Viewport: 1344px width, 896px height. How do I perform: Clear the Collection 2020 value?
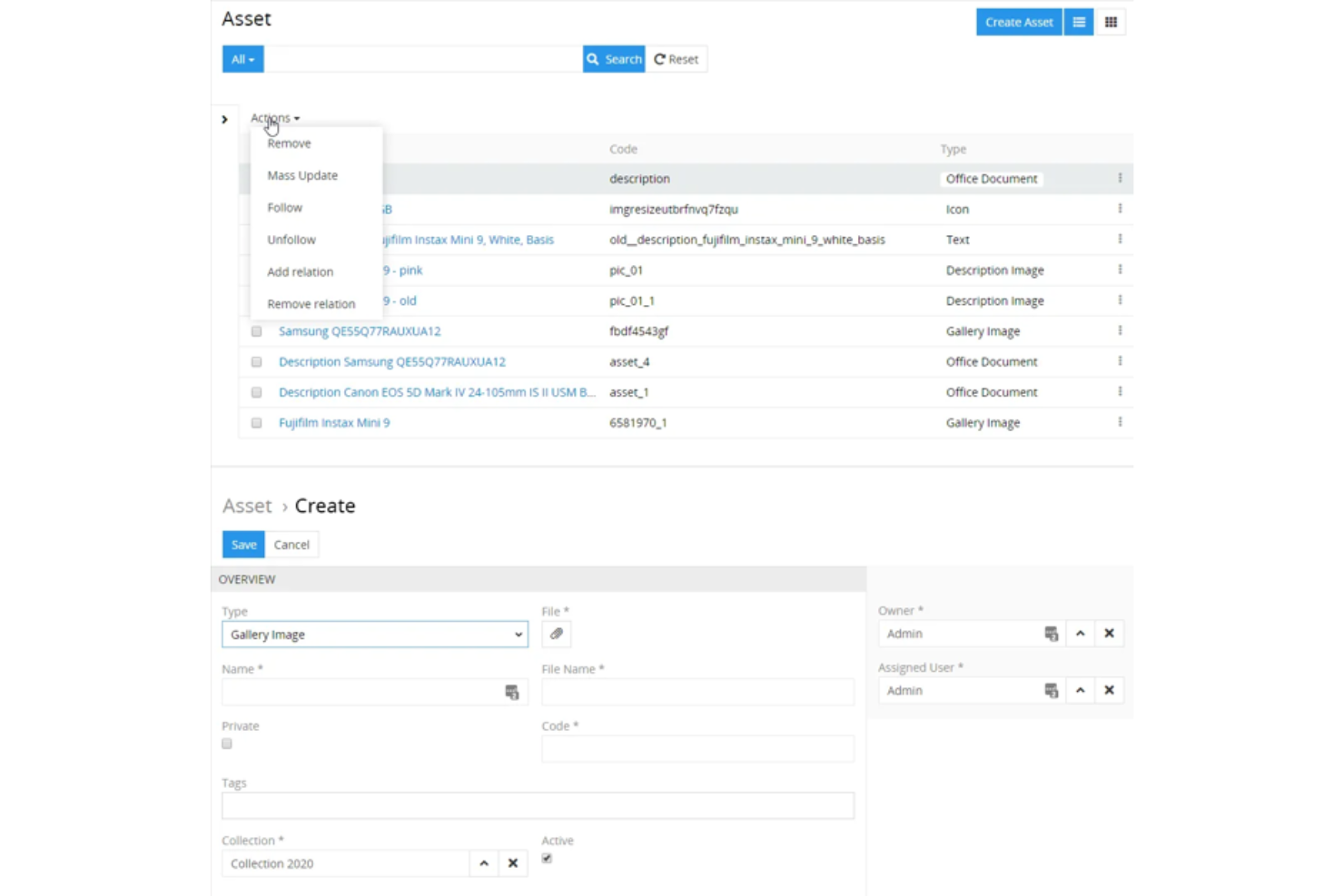(513, 863)
